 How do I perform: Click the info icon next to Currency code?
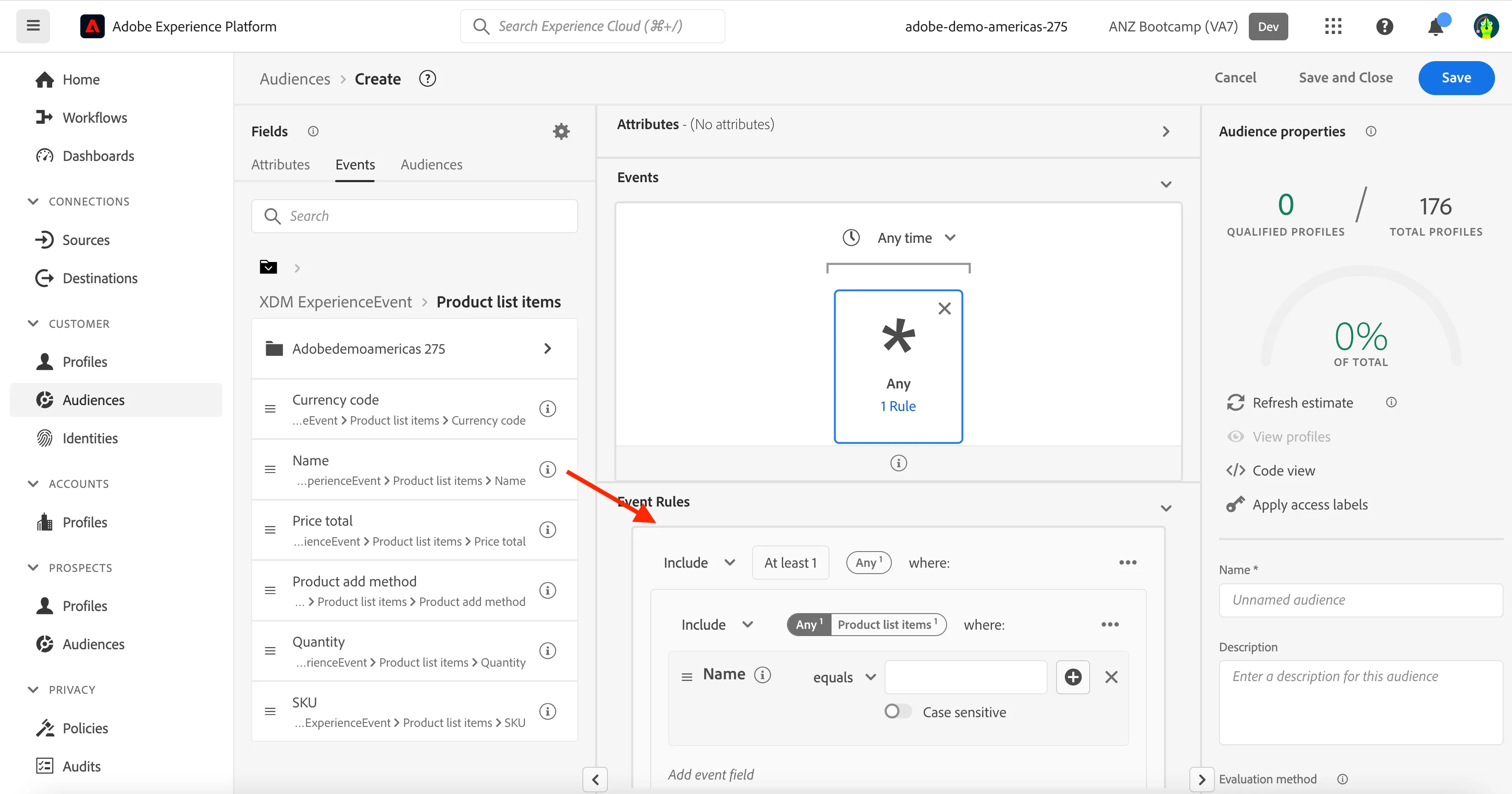coord(547,409)
